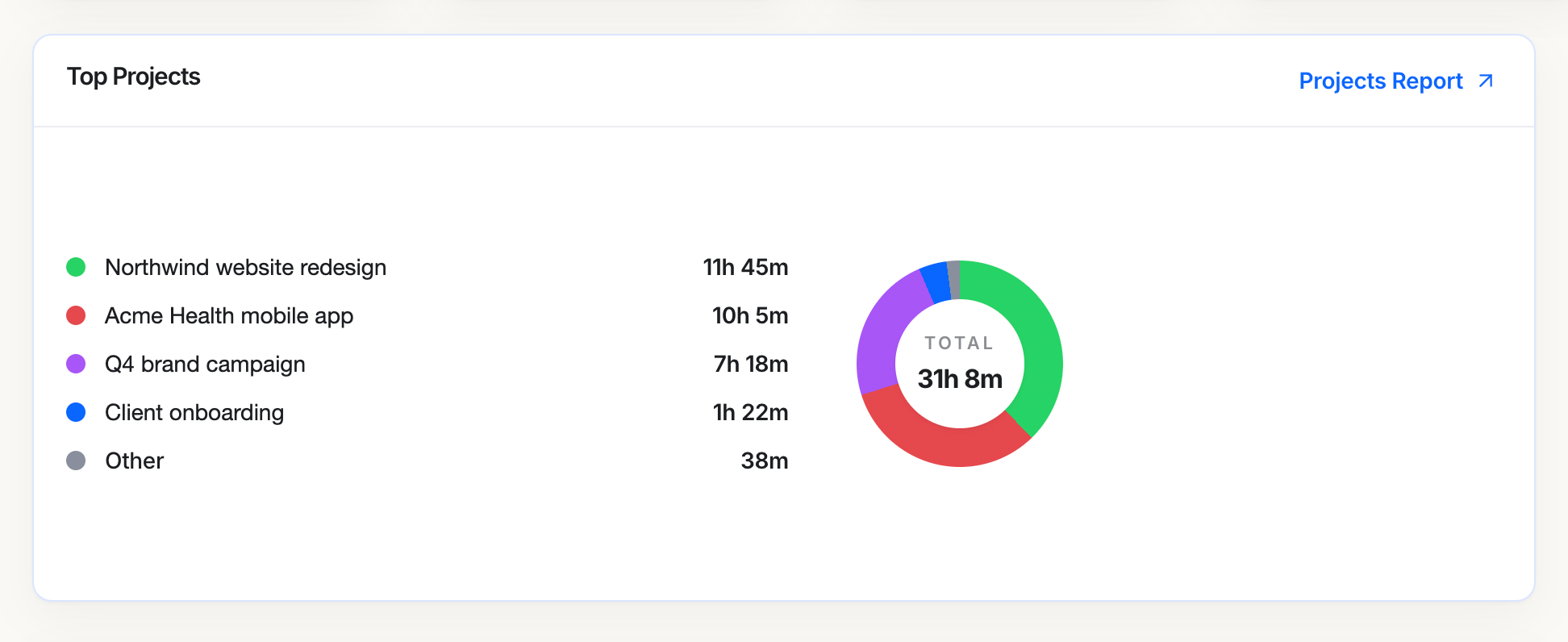This screenshot has height=642, width=1568.
Task: Click the 11h 45m duration value
Action: [x=745, y=267]
